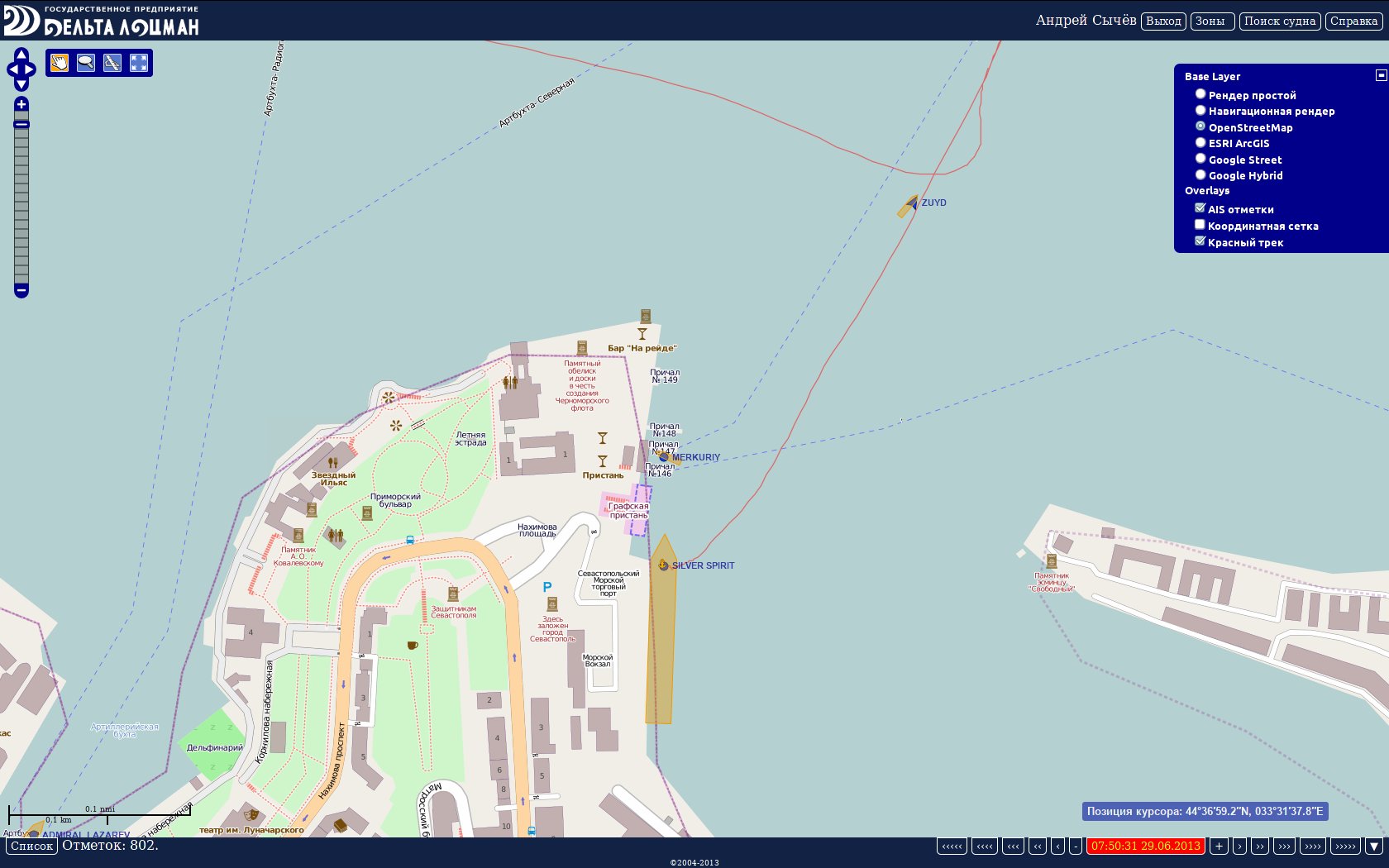This screenshot has width=1389, height=868.
Task: Step back with the ‹‹‹‹‹ button
Action: (952, 846)
